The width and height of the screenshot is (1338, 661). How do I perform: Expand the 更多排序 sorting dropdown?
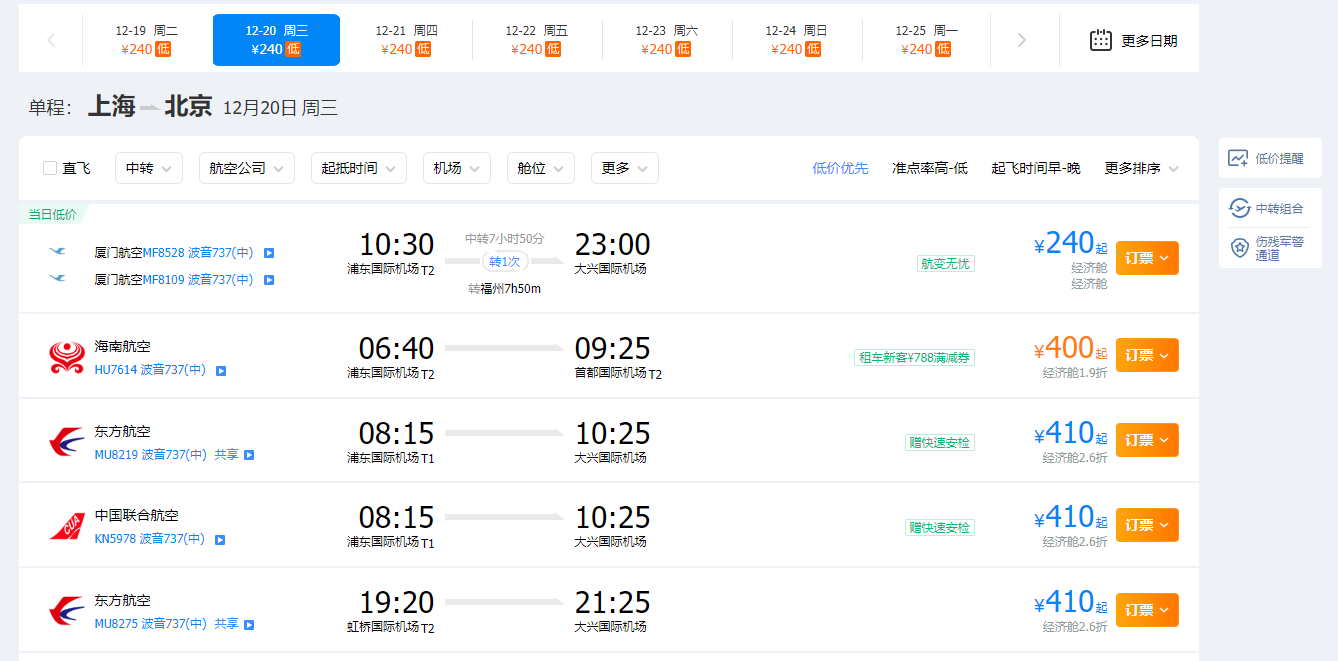1141,168
